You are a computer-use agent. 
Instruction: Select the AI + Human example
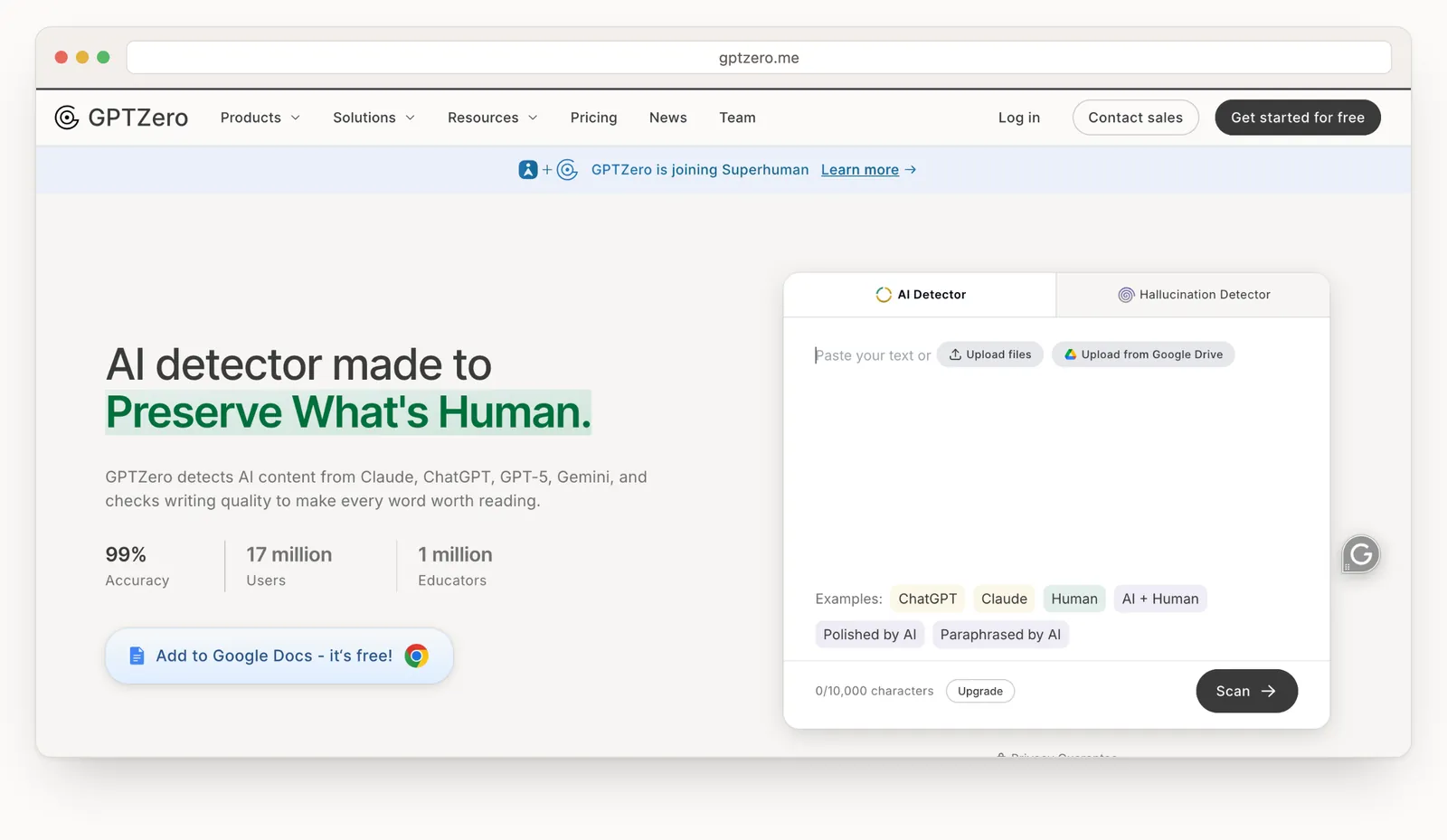tap(1160, 599)
